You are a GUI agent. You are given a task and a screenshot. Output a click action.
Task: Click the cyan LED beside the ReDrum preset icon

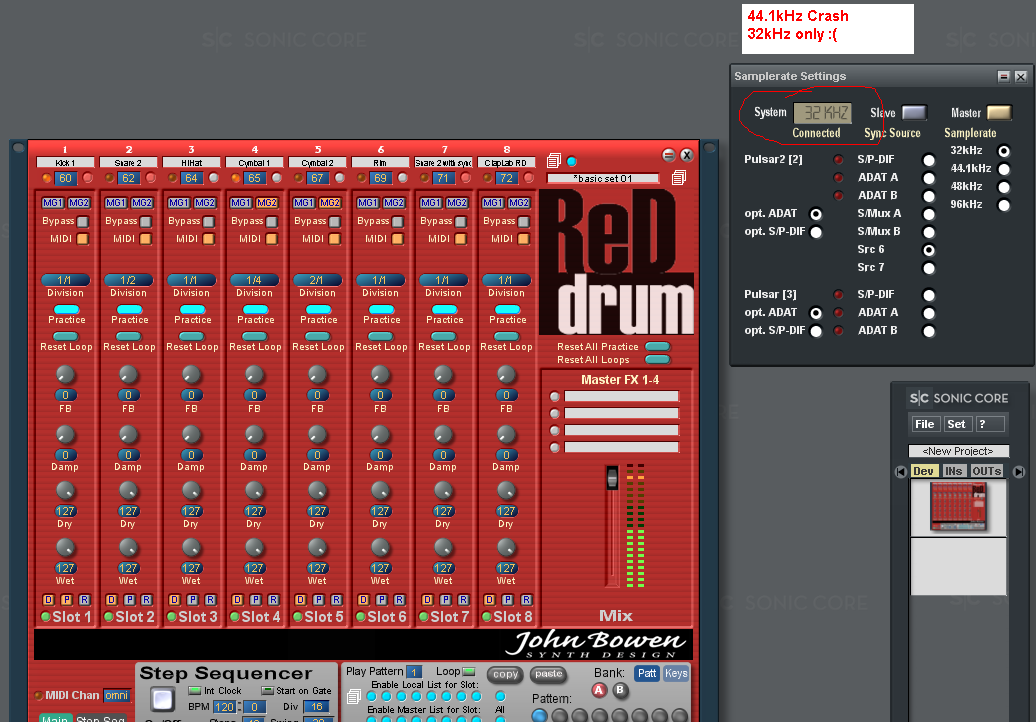(572, 161)
